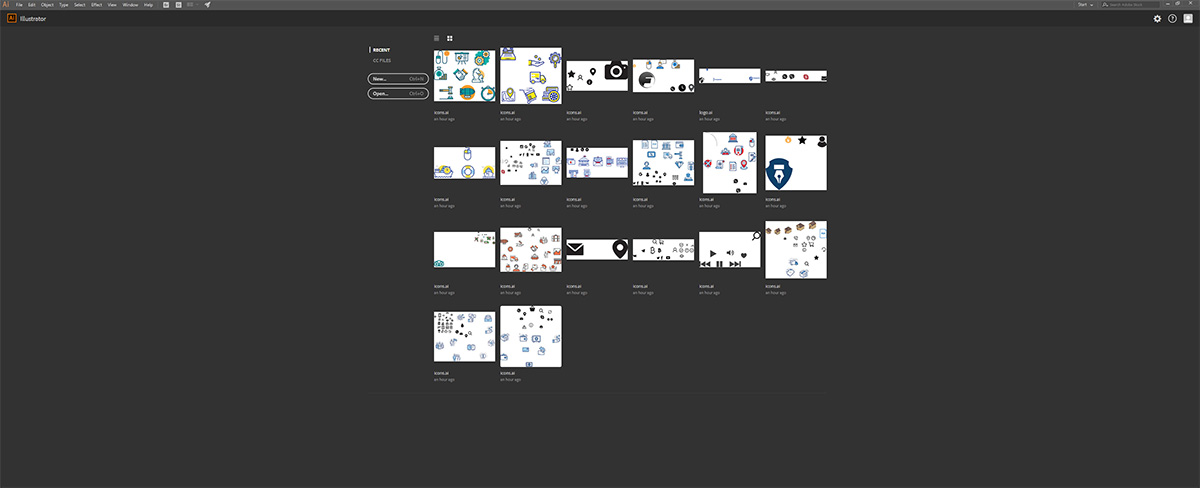
Task: Open the File menu
Action: click(x=19, y=5)
